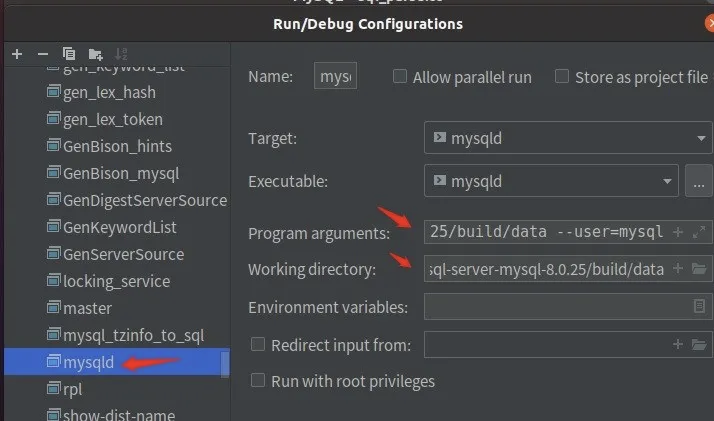Check Store as project file
The image size is (714, 421).
point(562,77)
